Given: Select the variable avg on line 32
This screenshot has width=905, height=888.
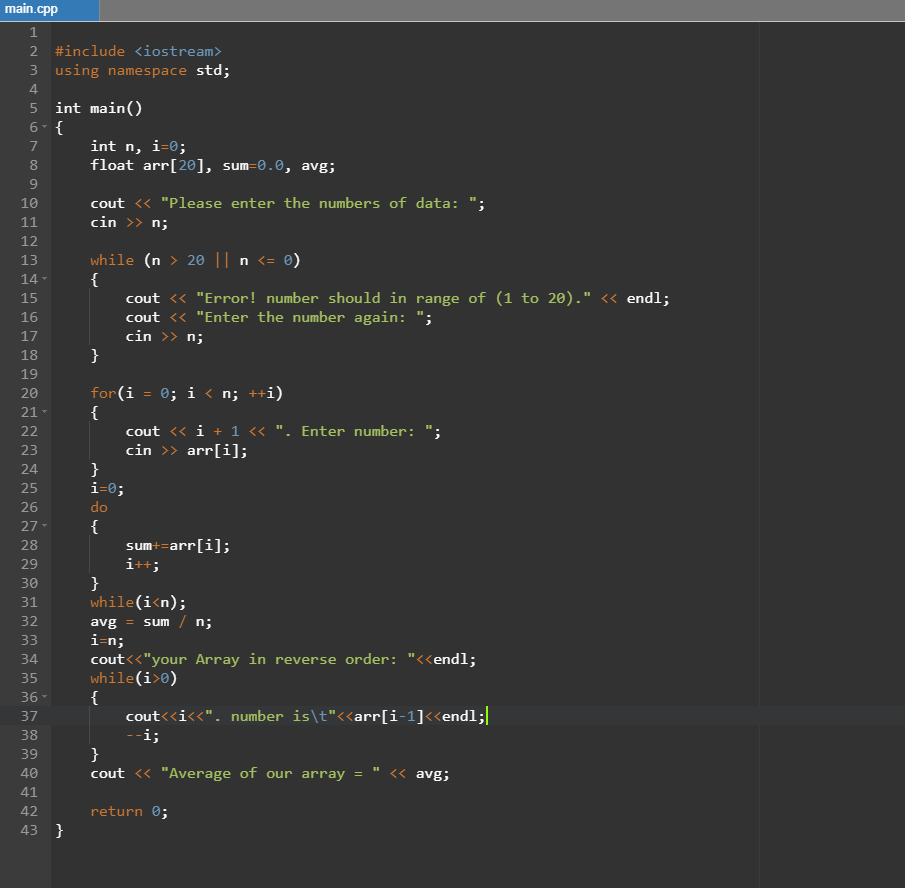Looking at the screenshot, I should coord(102,621).
